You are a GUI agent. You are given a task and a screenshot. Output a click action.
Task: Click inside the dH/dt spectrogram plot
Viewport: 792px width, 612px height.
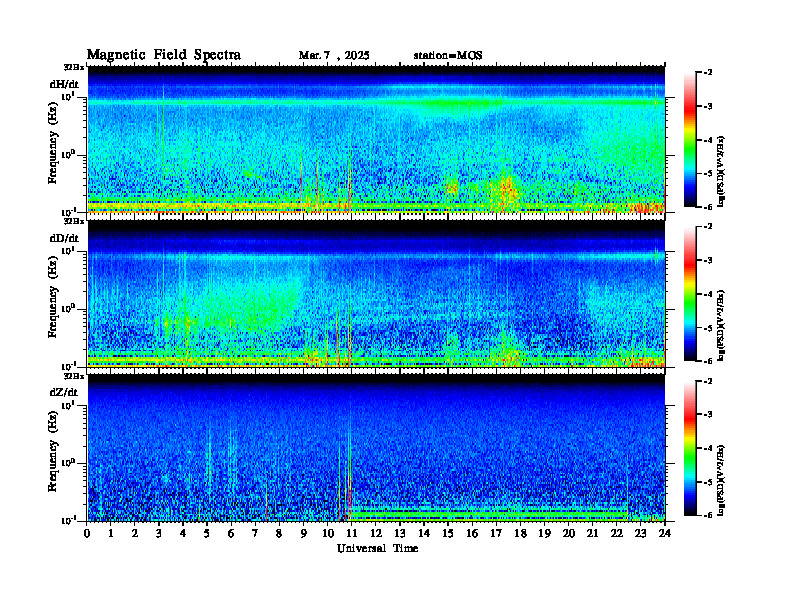pyautogui.click(x=376, y=139)
